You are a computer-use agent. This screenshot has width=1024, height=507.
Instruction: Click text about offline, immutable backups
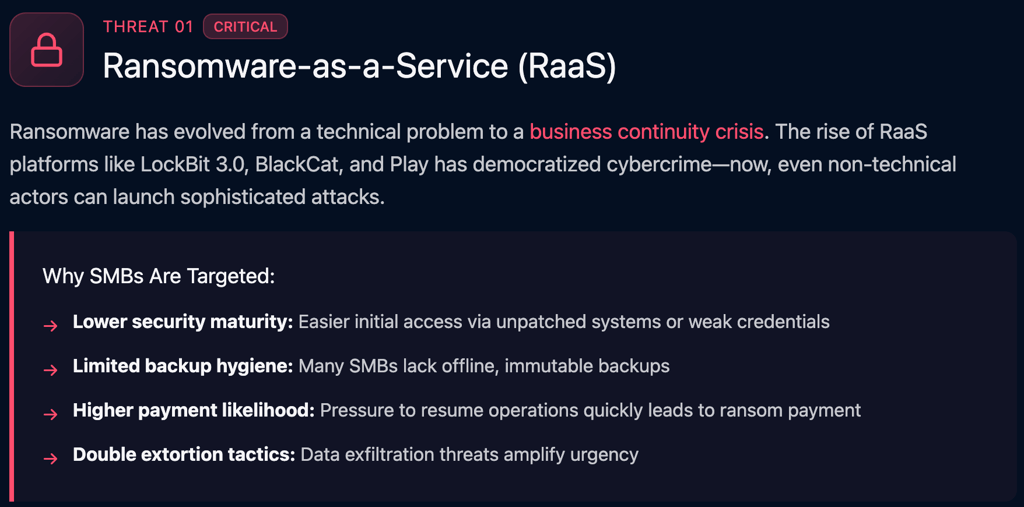tap(484, 367)
